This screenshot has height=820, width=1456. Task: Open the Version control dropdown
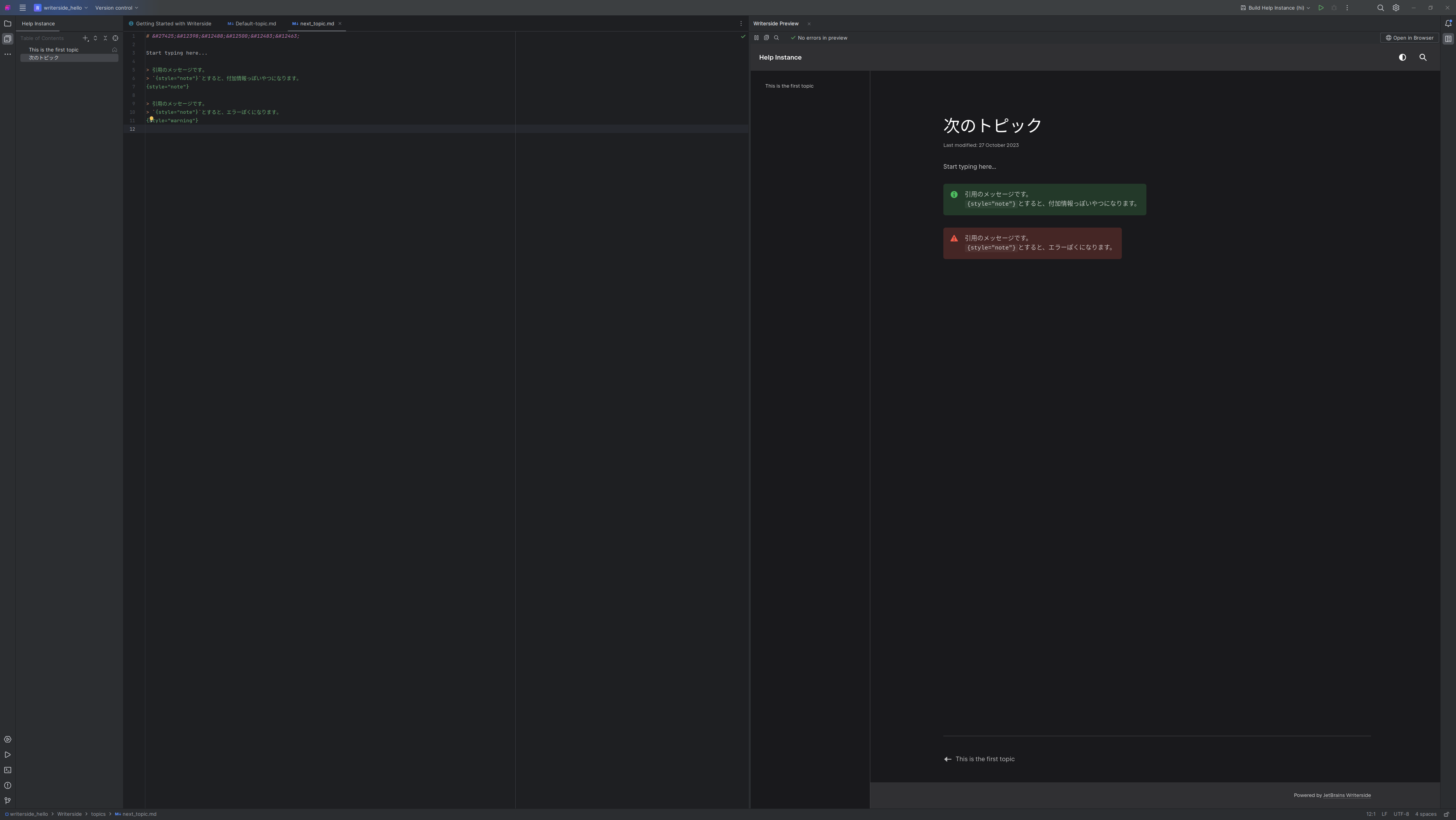117,8
